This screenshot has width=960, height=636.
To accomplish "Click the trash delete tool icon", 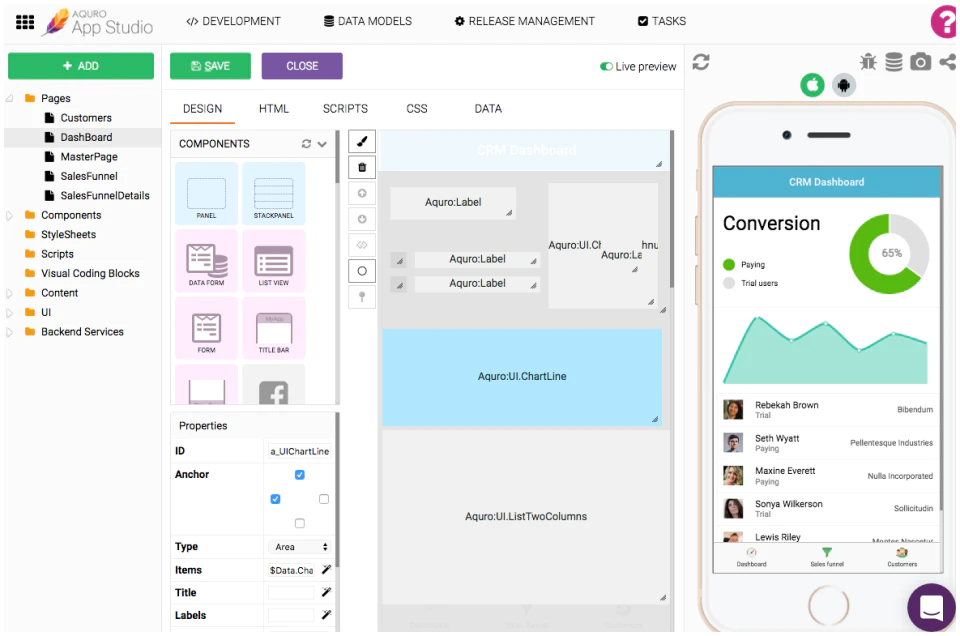I will pos(362,167).
